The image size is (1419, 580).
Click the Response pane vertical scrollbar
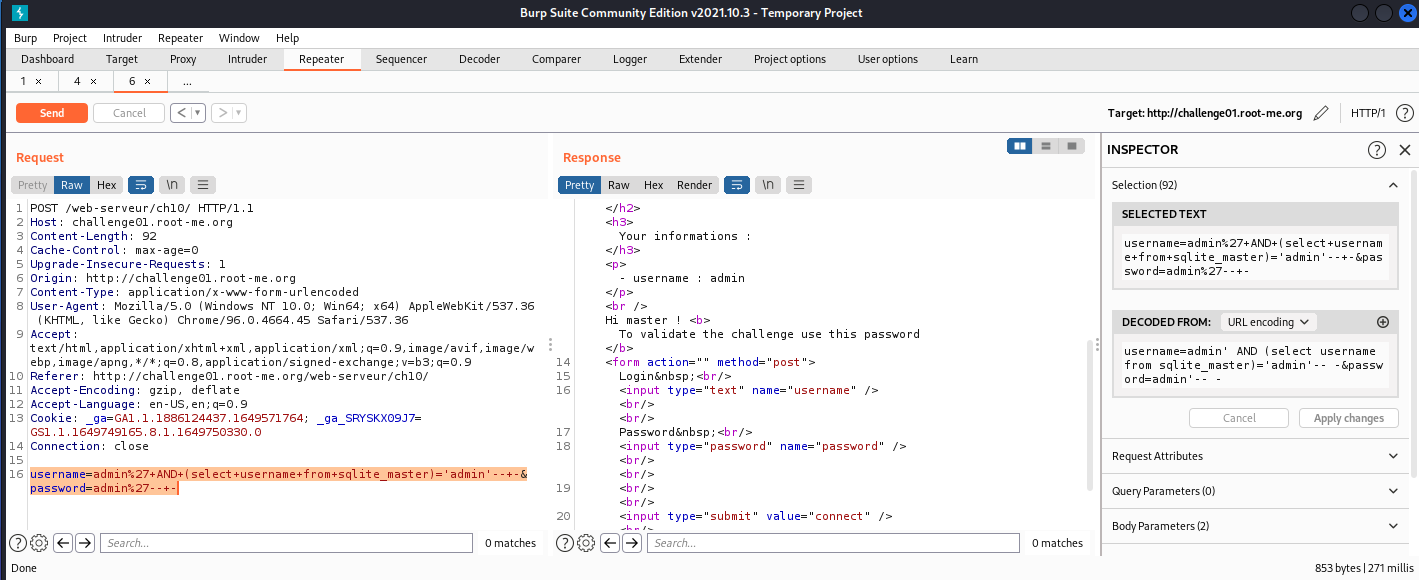[x=1090, y=415]
